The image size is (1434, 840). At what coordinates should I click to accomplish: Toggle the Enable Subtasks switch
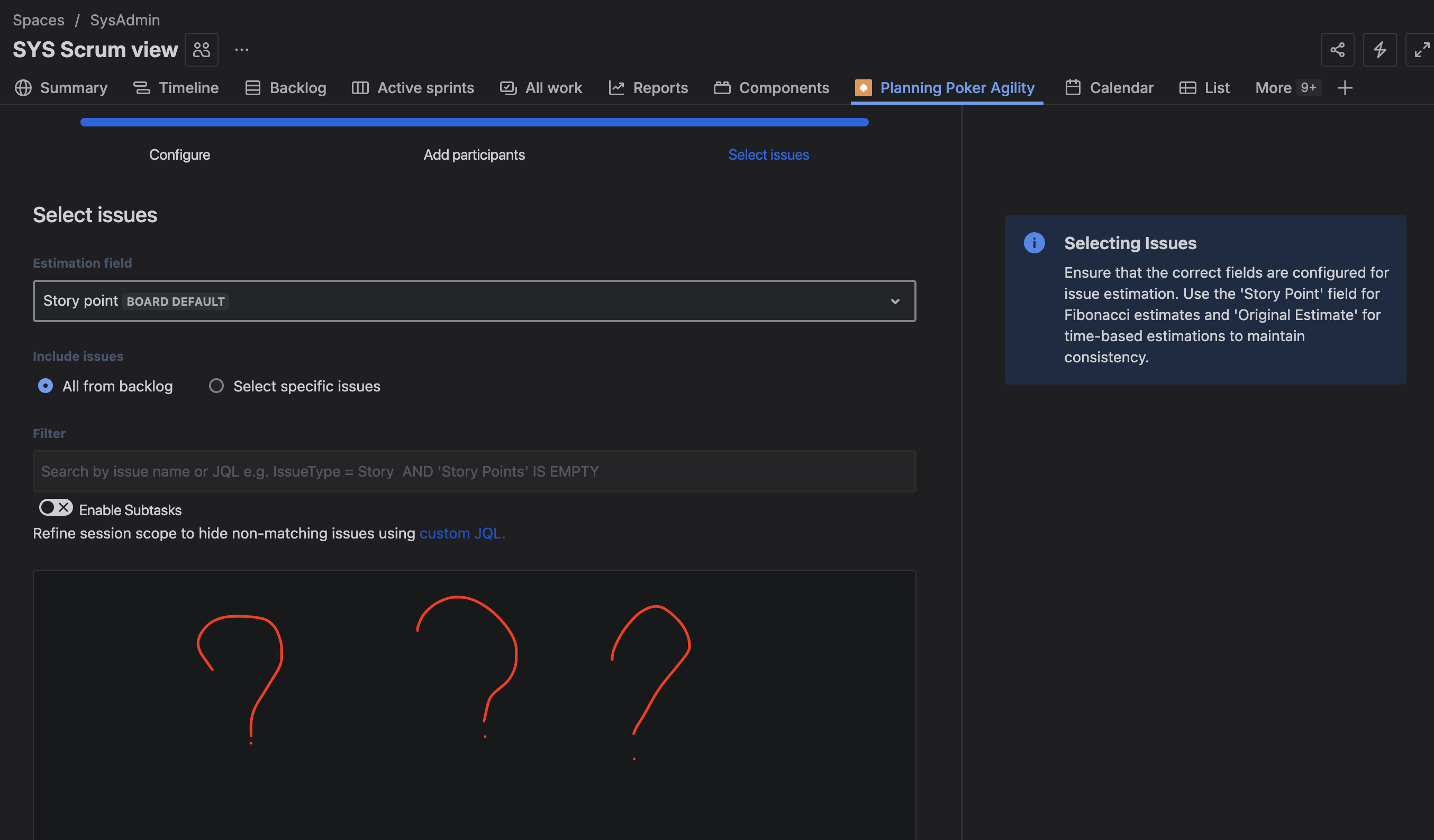click(x=56, y=507)
